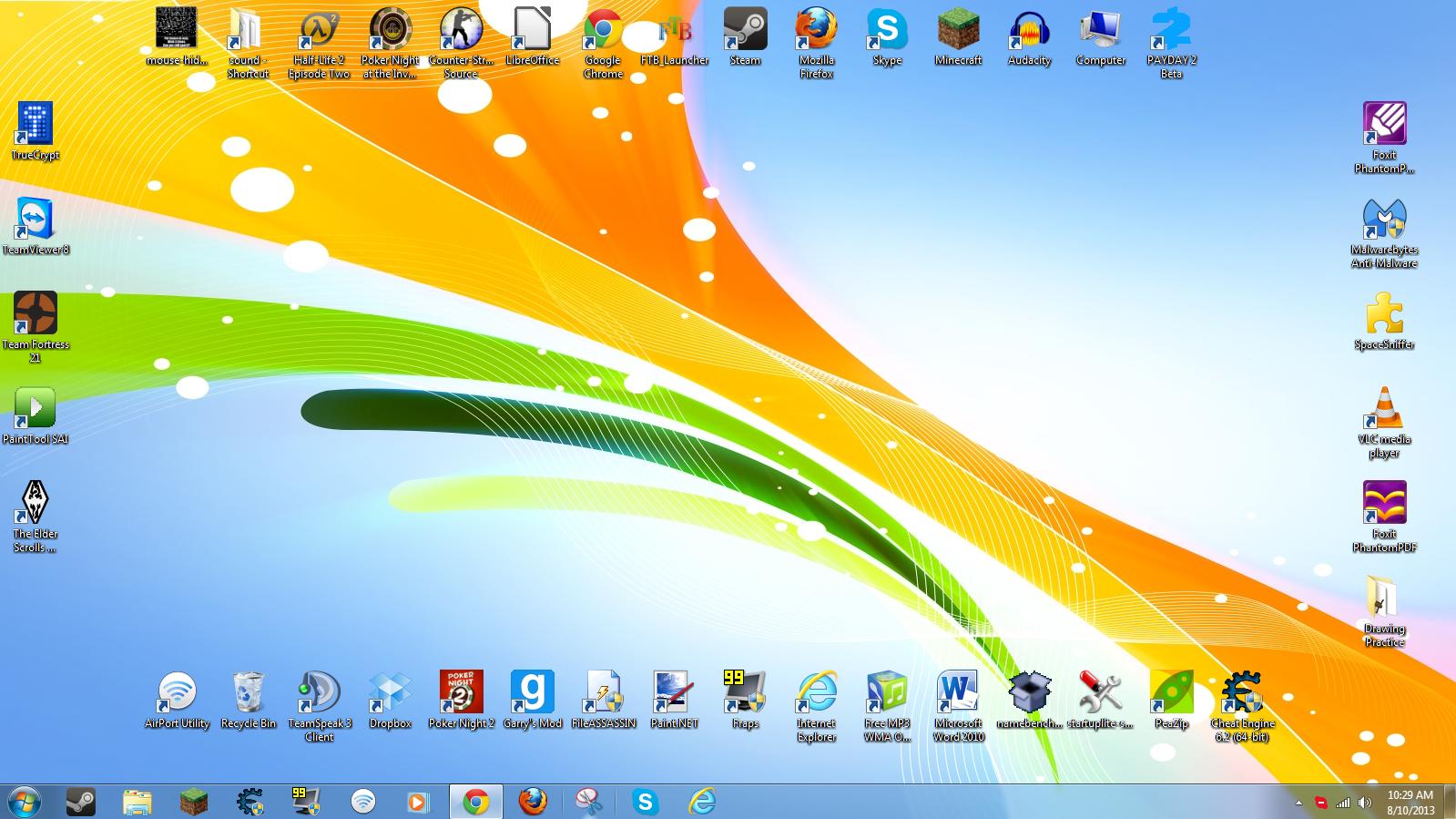This screenshot has height=819, width=1456.
Task: Open the volume speaker tray icon
Action: coord(1364,803)
